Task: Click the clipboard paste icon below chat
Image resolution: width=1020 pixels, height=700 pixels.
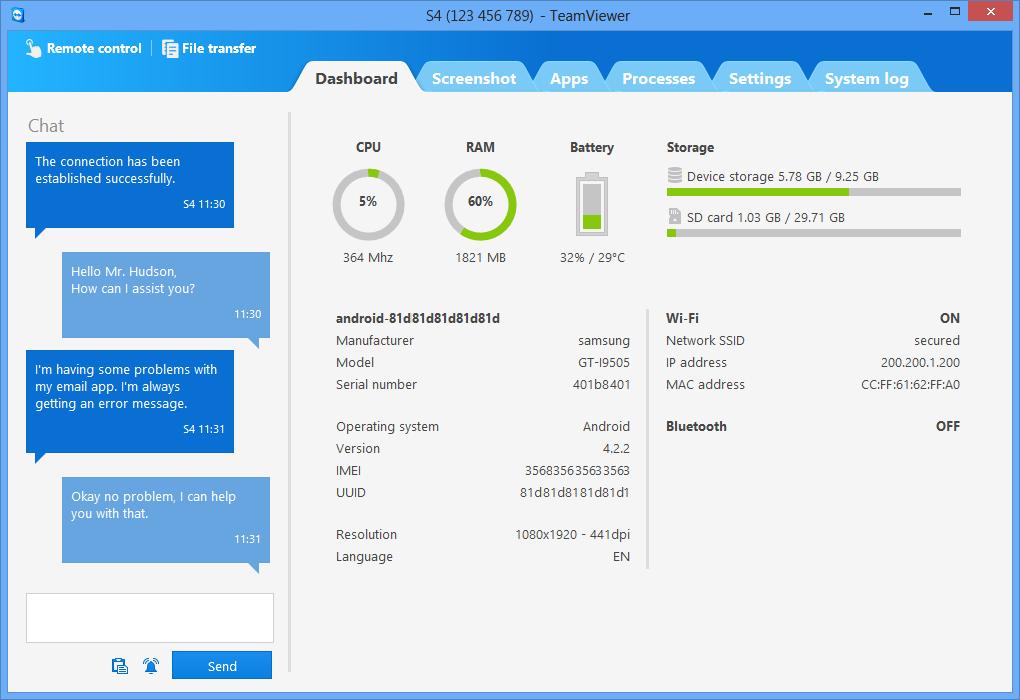Action: click(120, 666)
